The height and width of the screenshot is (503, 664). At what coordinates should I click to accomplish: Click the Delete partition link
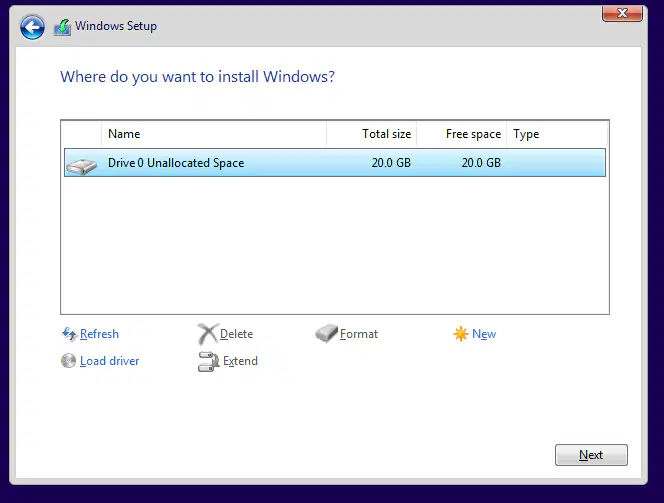237,334
